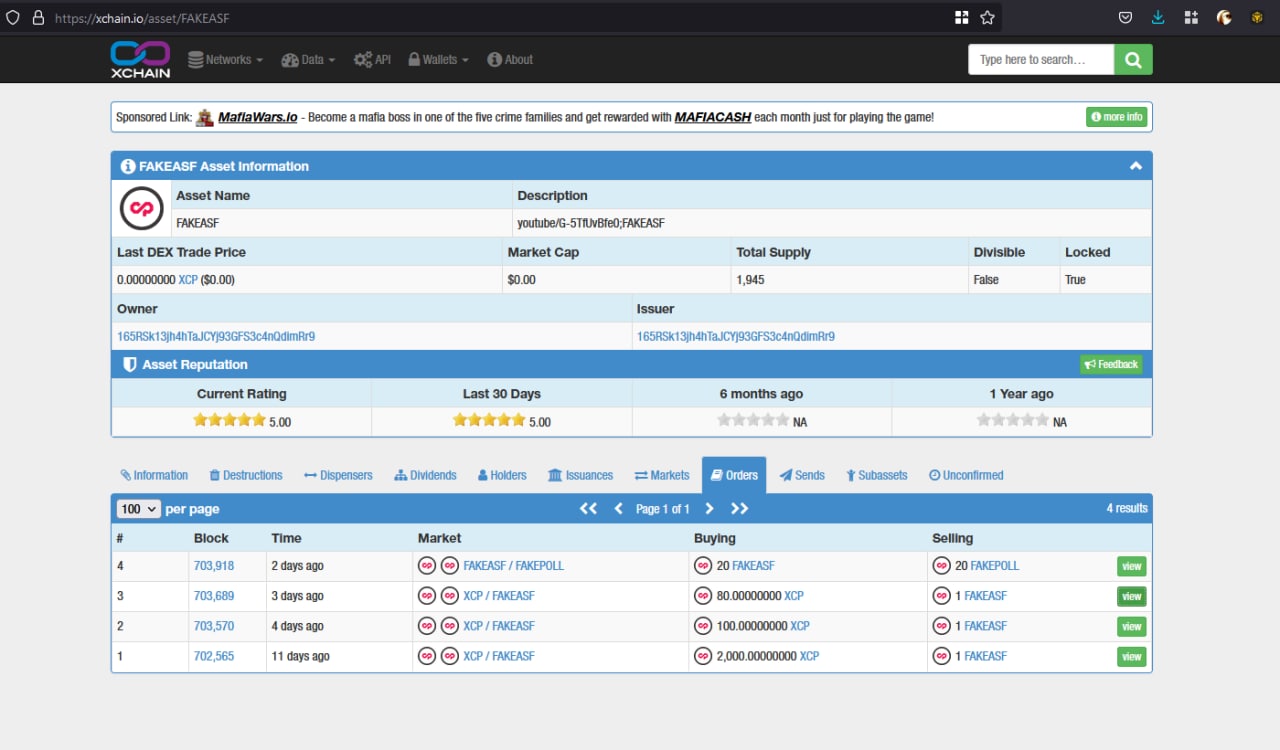Select the Orders tab
1280x750 pixels.
[x=734, y=475]
